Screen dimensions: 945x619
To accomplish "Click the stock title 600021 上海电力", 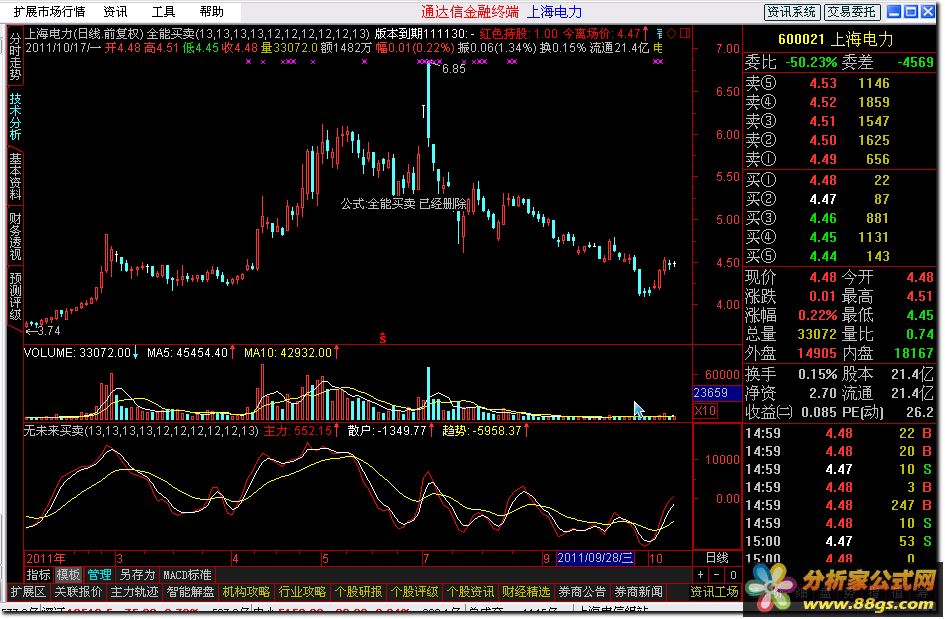I will click(x=835, y=39).
